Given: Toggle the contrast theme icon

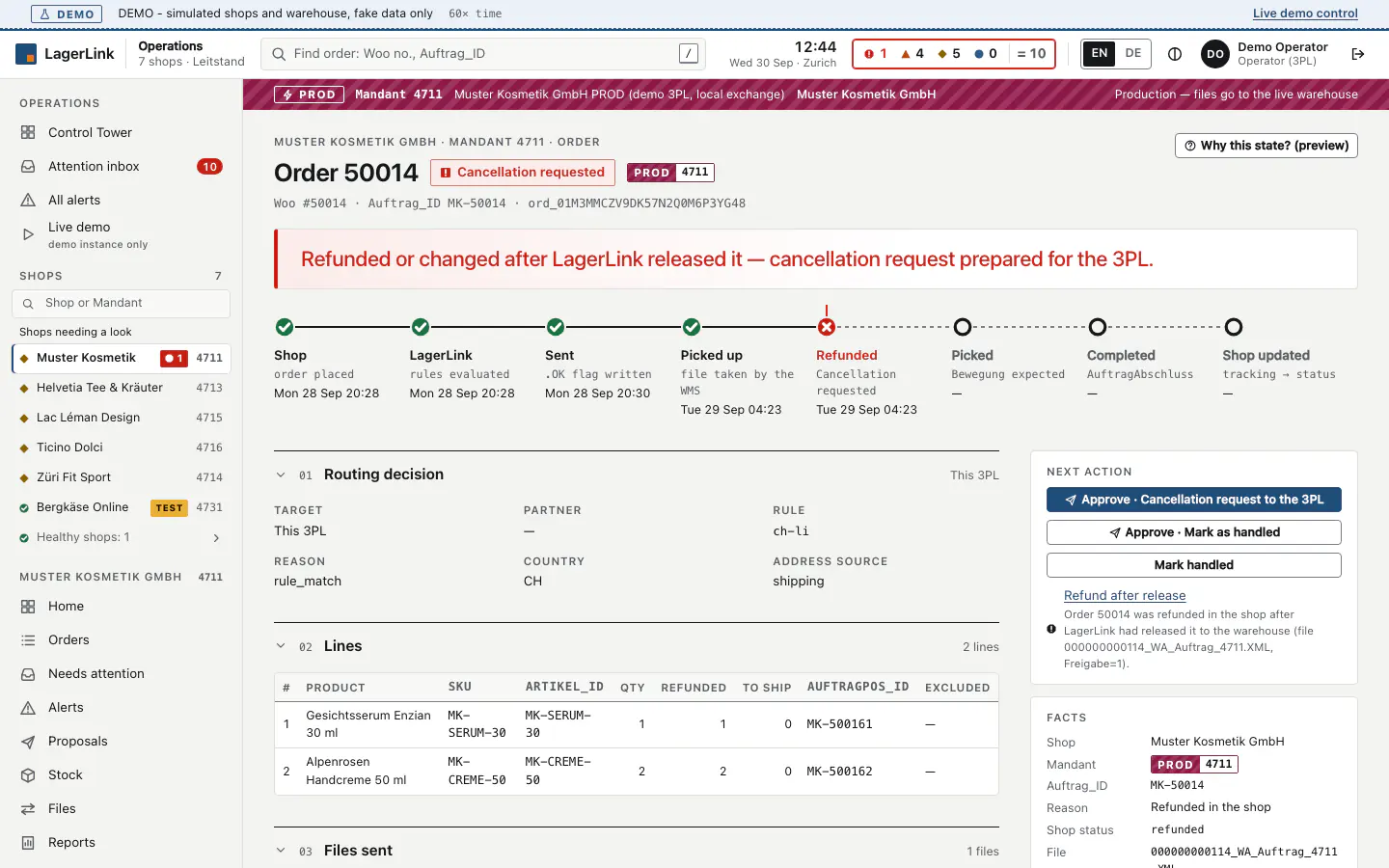Looking at the screenshot, I should click(1175, 54).
